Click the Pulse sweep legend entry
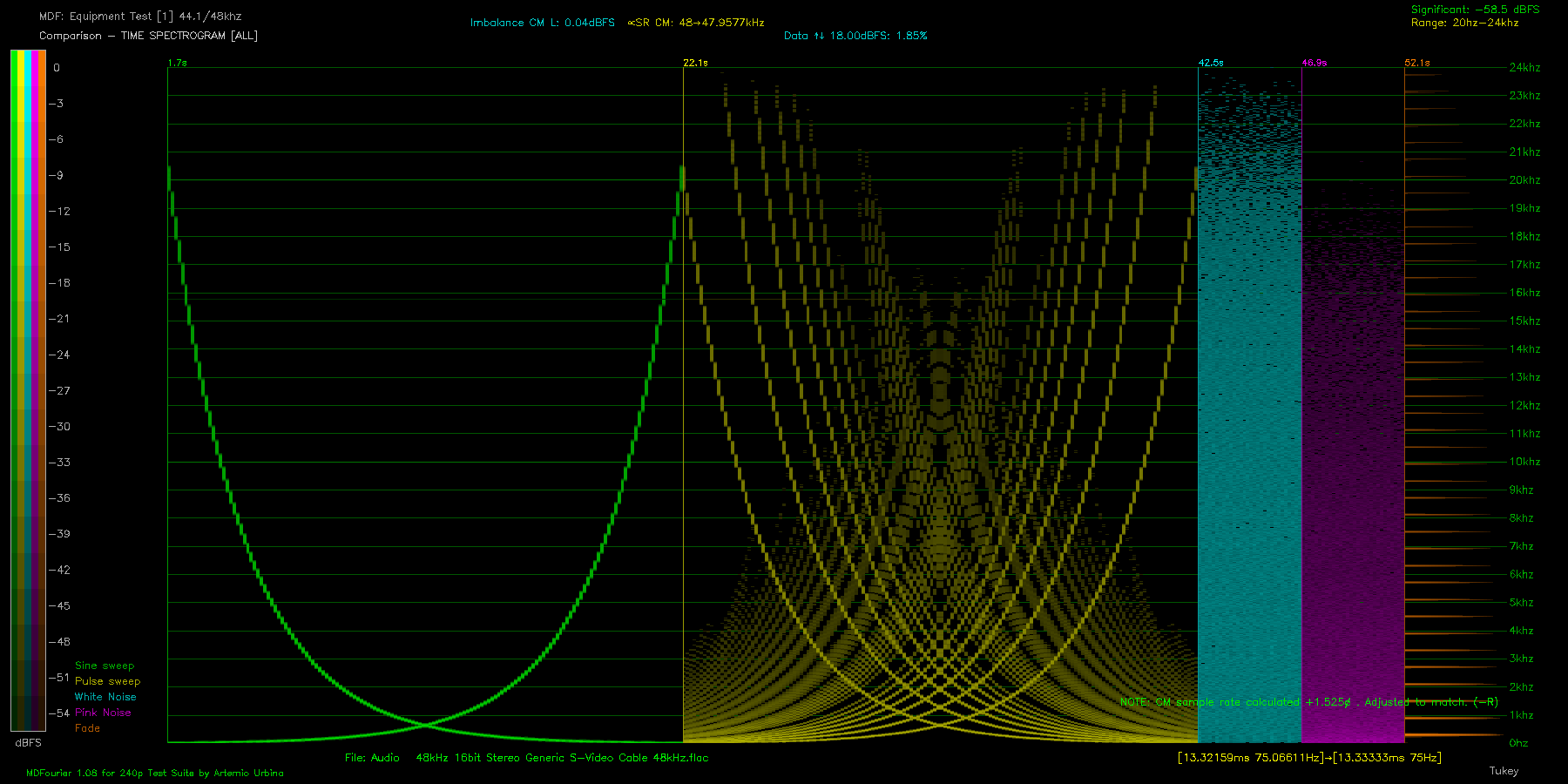The width and height of the screenshot is (1568, 784). coord(107,681)
